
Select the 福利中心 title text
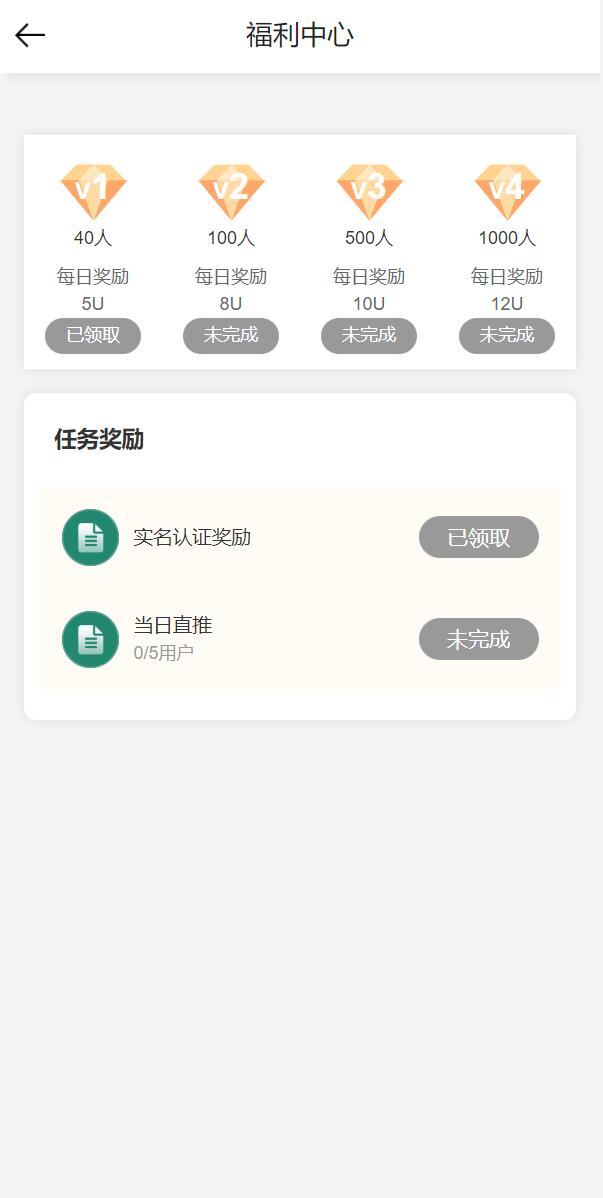pyautogui.click(x=301, y=34)
